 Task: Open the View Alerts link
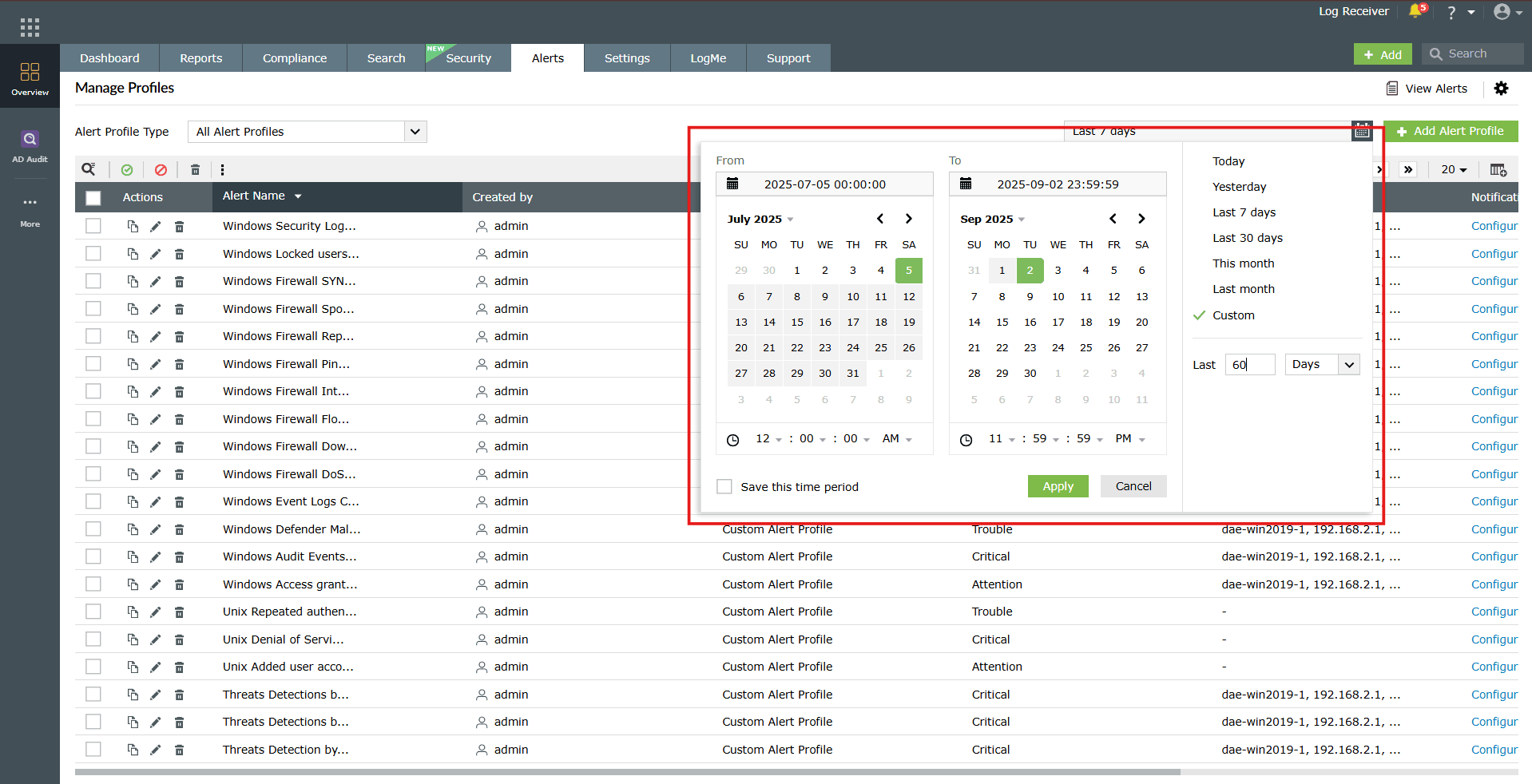tap(1427, 89)
